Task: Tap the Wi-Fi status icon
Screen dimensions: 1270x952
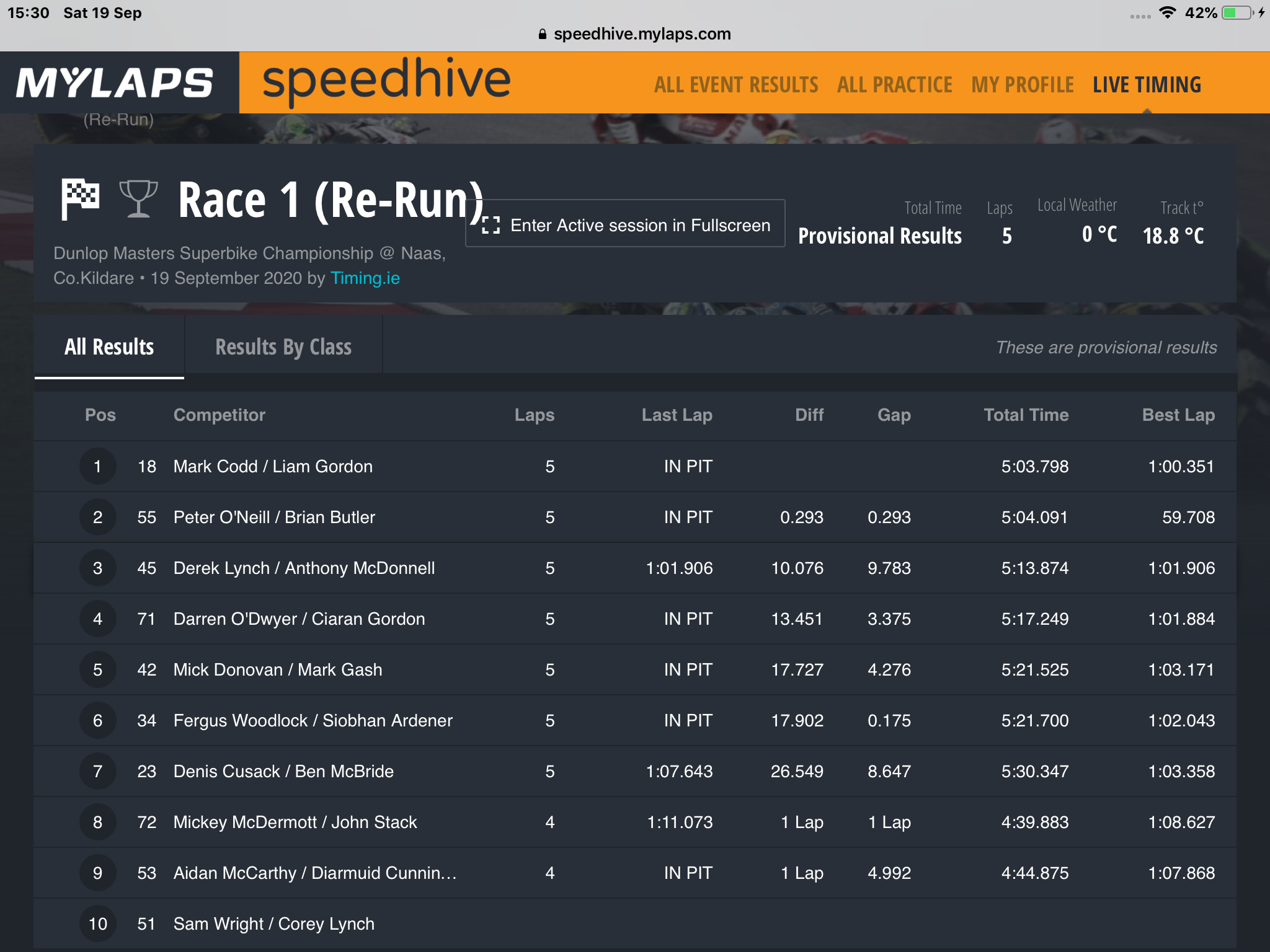Action: (1168, 13)
